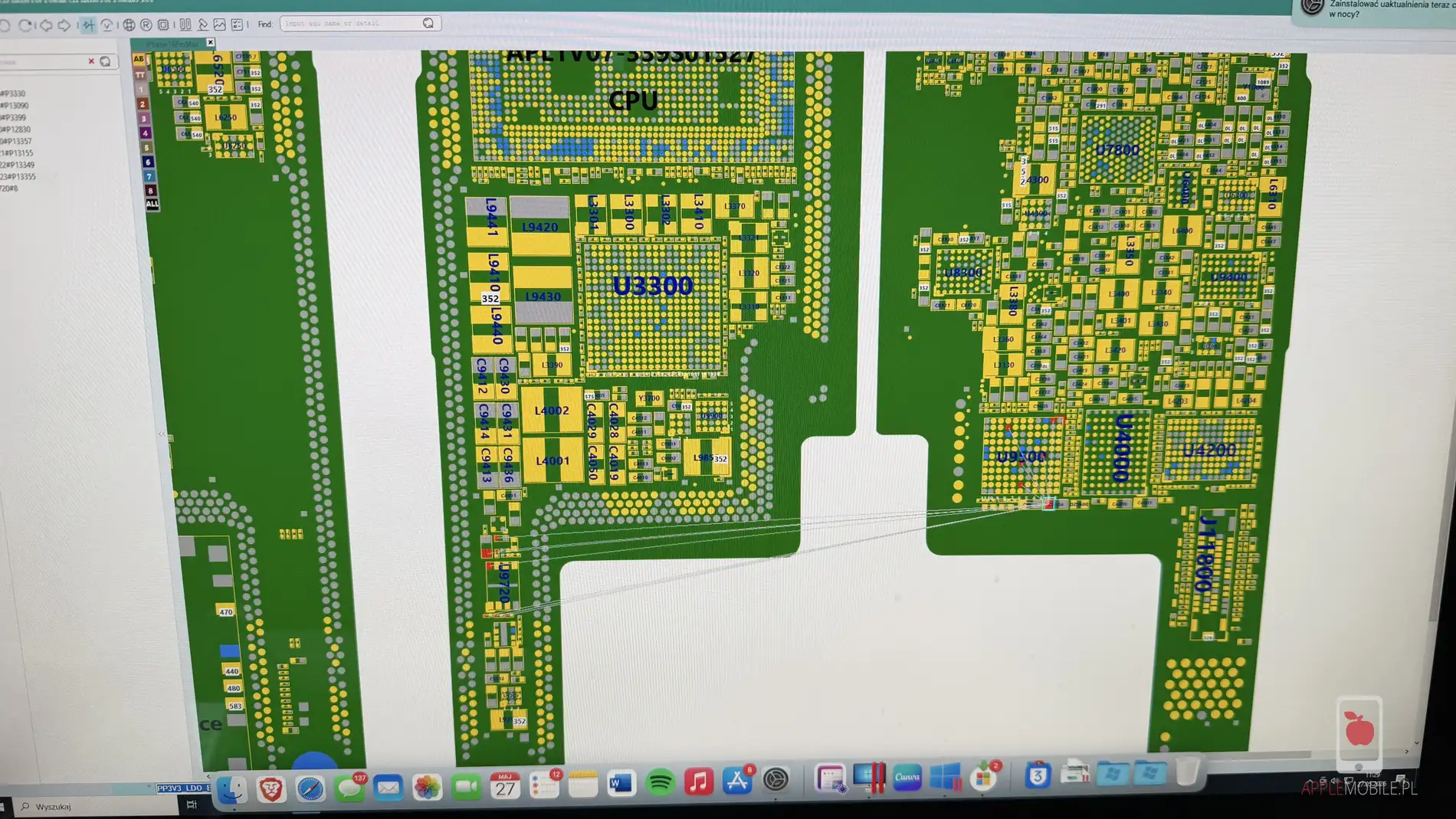Click the redo rotation arrow icon
The height and width of the screenshot is (819, 1456).
pyautogui.click(x=25, y=25)
